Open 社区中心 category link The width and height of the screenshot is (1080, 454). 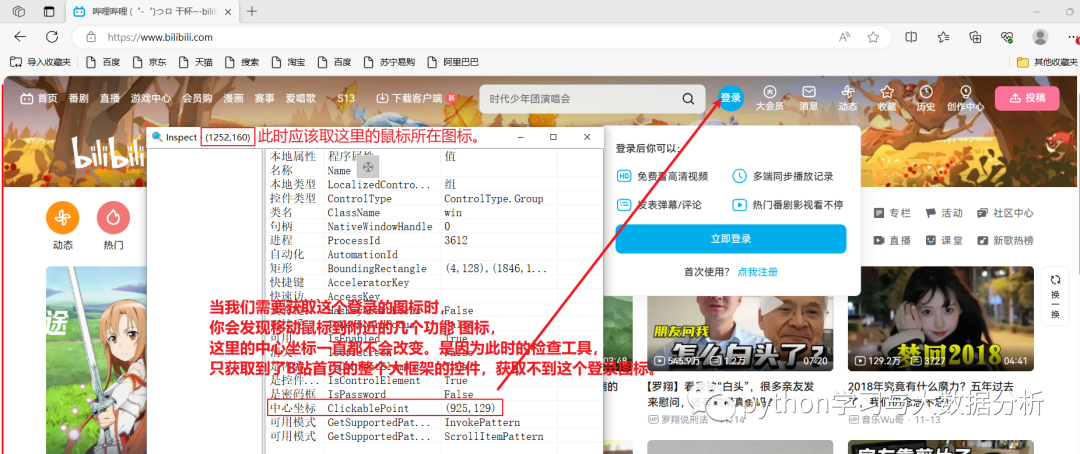click(1005, 213)
